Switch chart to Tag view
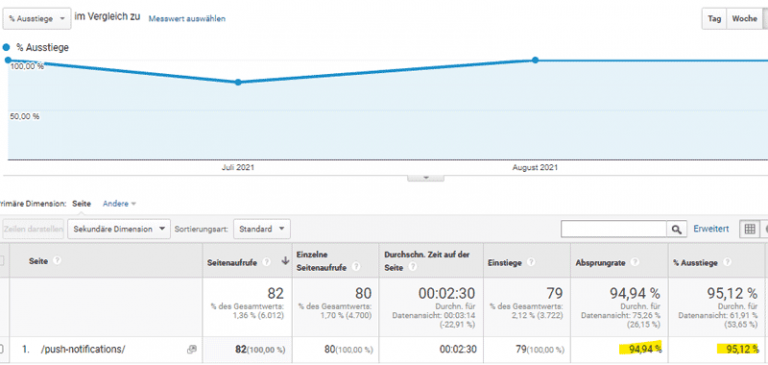The height and width of the screenshot is (365, 768). 714,19
